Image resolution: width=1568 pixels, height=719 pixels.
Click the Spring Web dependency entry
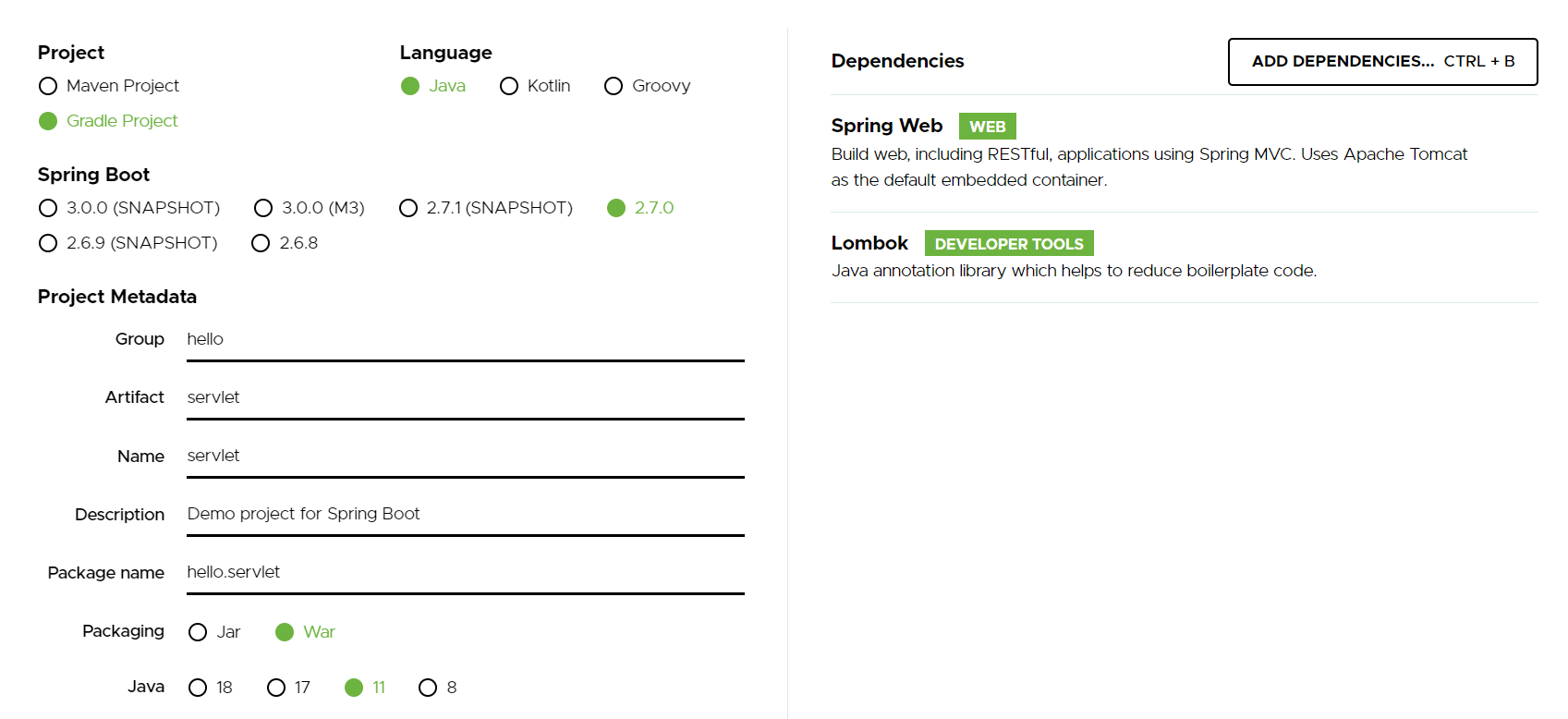pos(1184,153)
